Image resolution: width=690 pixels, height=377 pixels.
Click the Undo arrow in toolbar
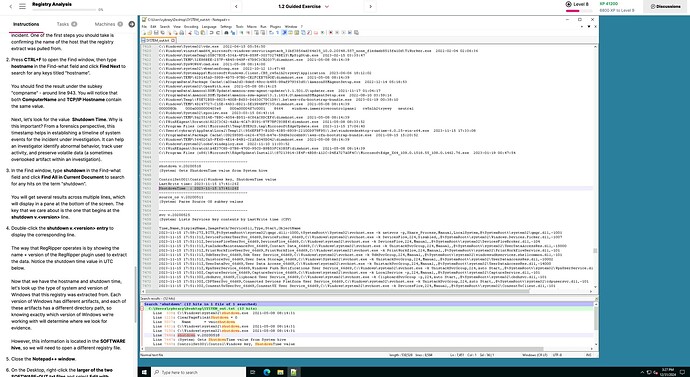pyautogui.click(x=212, y=33)
